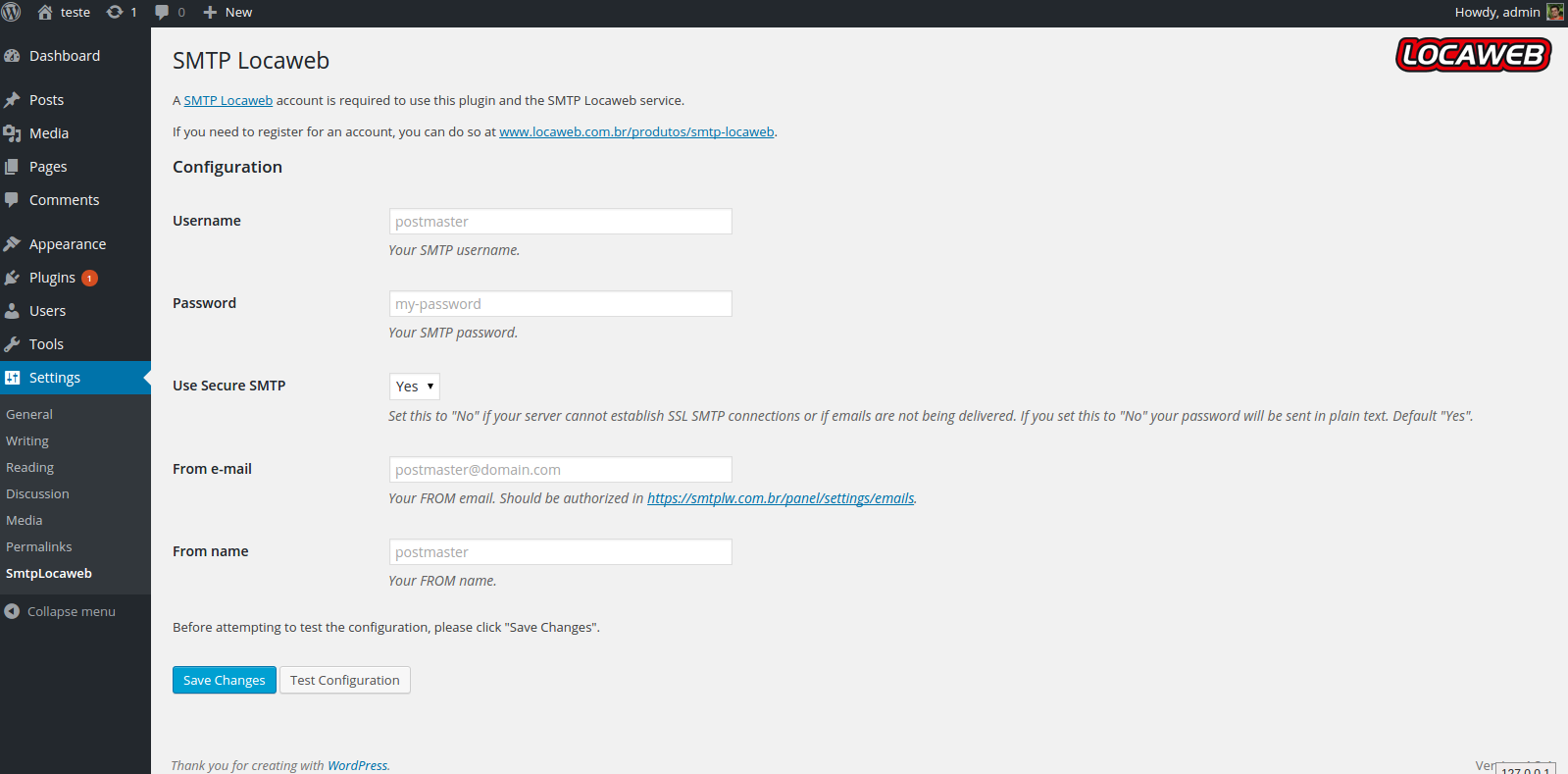This screenshot has height=774, width=1568.
Task: Open the Users menu item
Action: click(76, 311)
